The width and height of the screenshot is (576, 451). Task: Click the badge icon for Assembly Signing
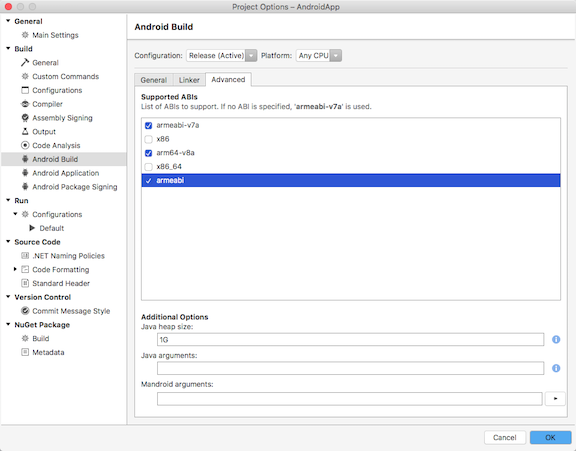point(25,118)
